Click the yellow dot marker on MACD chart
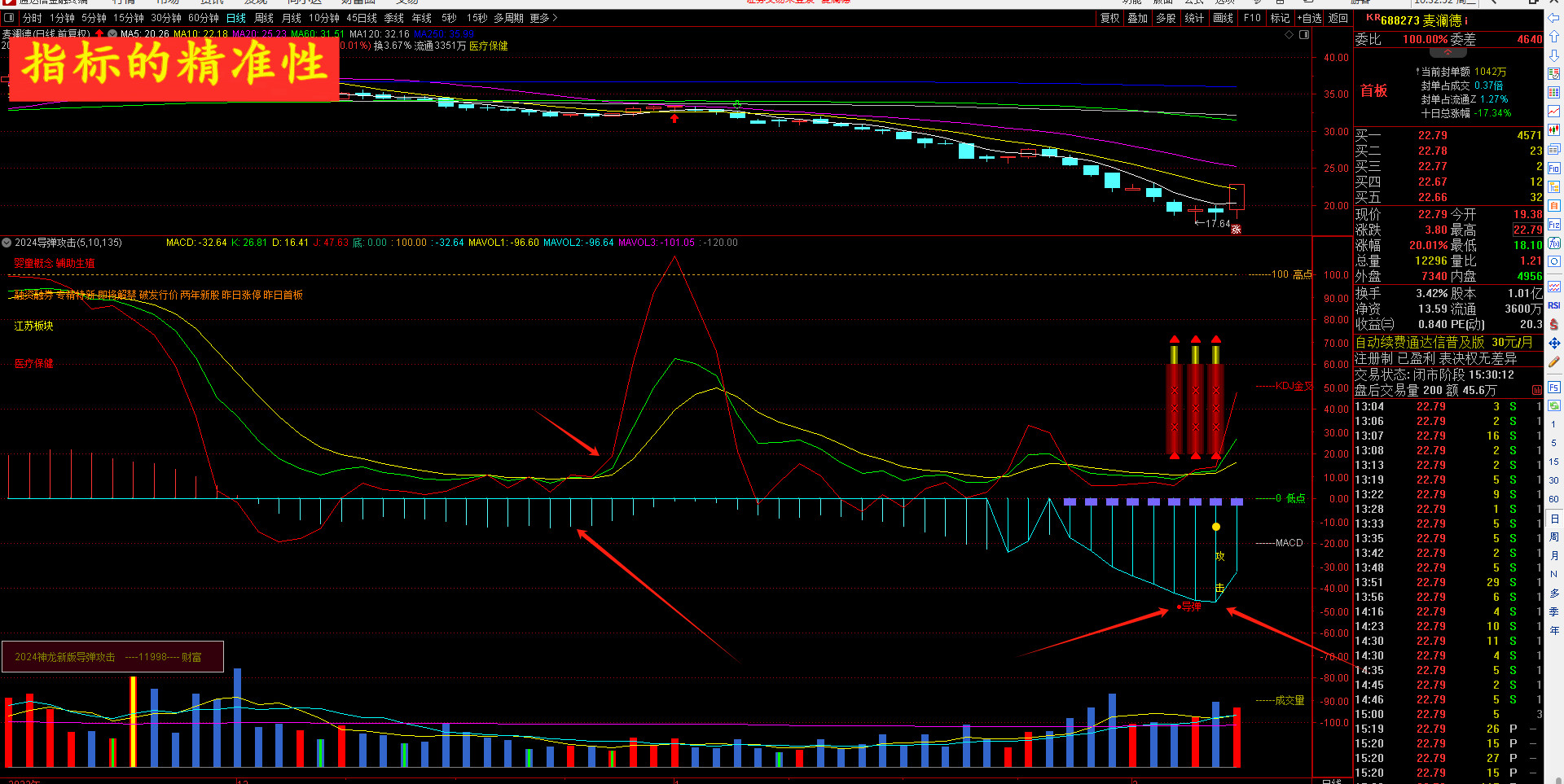 point(1216,527)
